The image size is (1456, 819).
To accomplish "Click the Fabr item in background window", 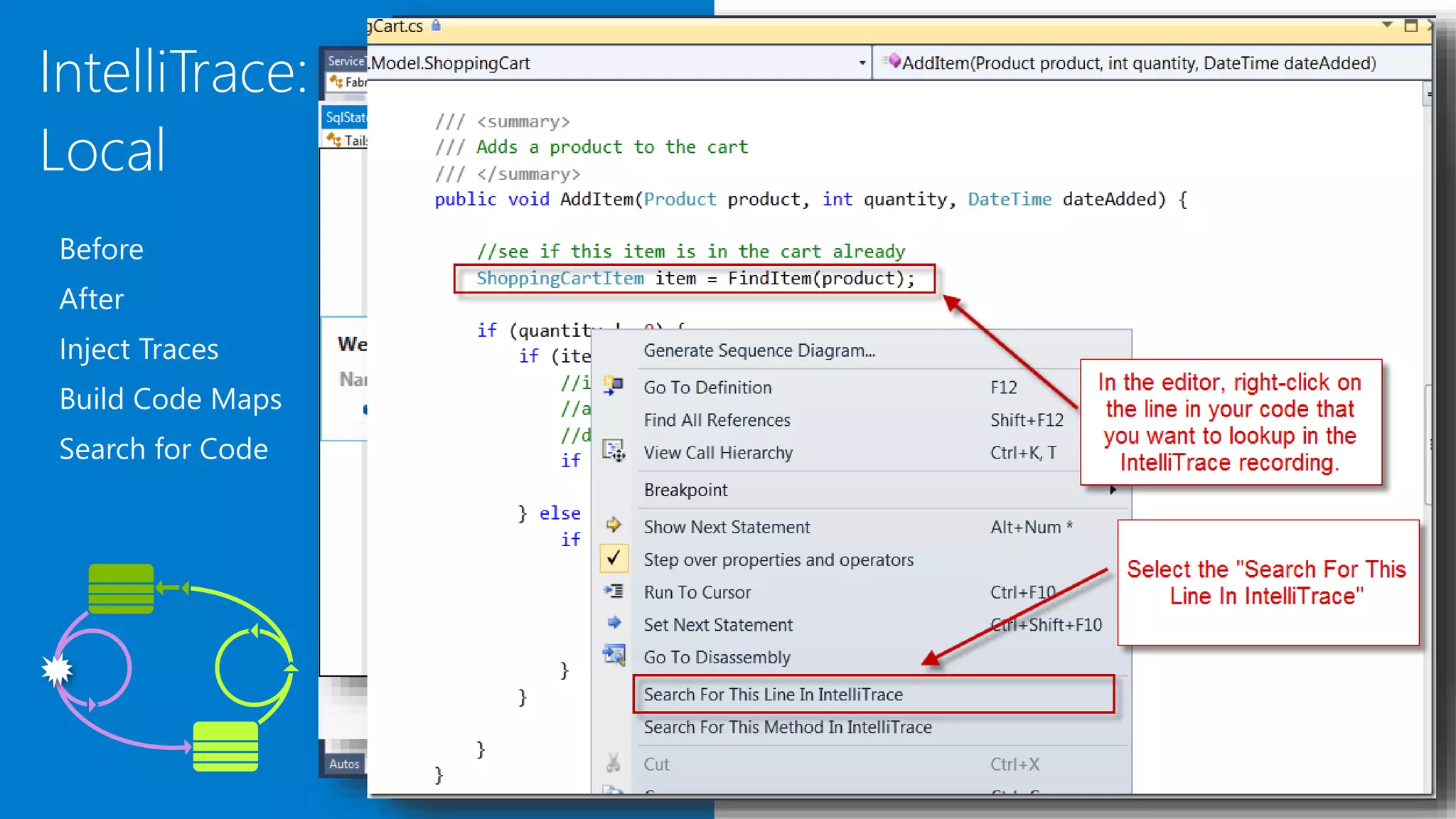I will [x=347, y=82].
